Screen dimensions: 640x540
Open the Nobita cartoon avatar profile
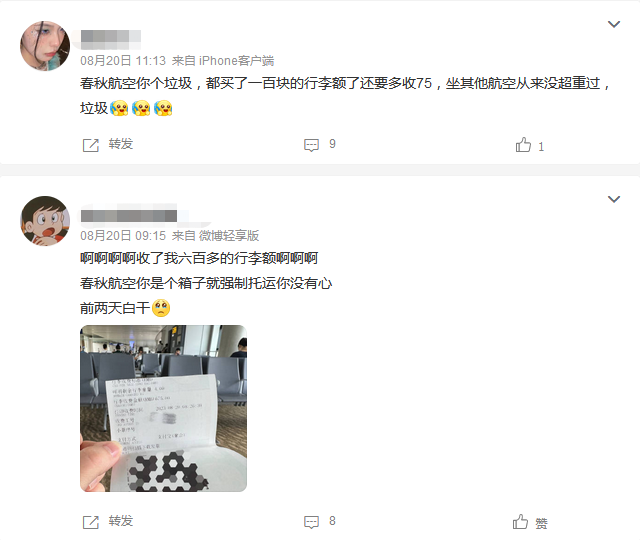pos(45,221)
